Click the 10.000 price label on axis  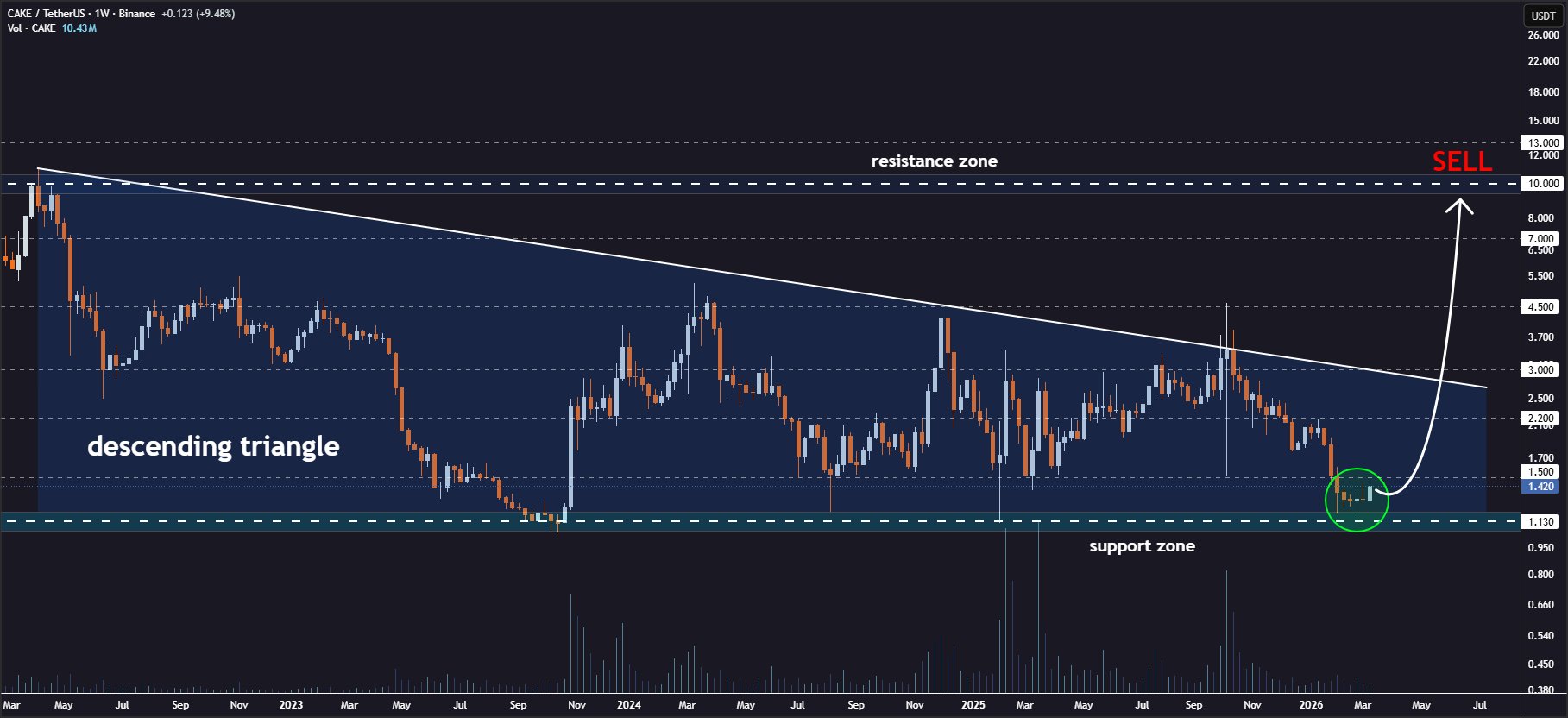1543,184
